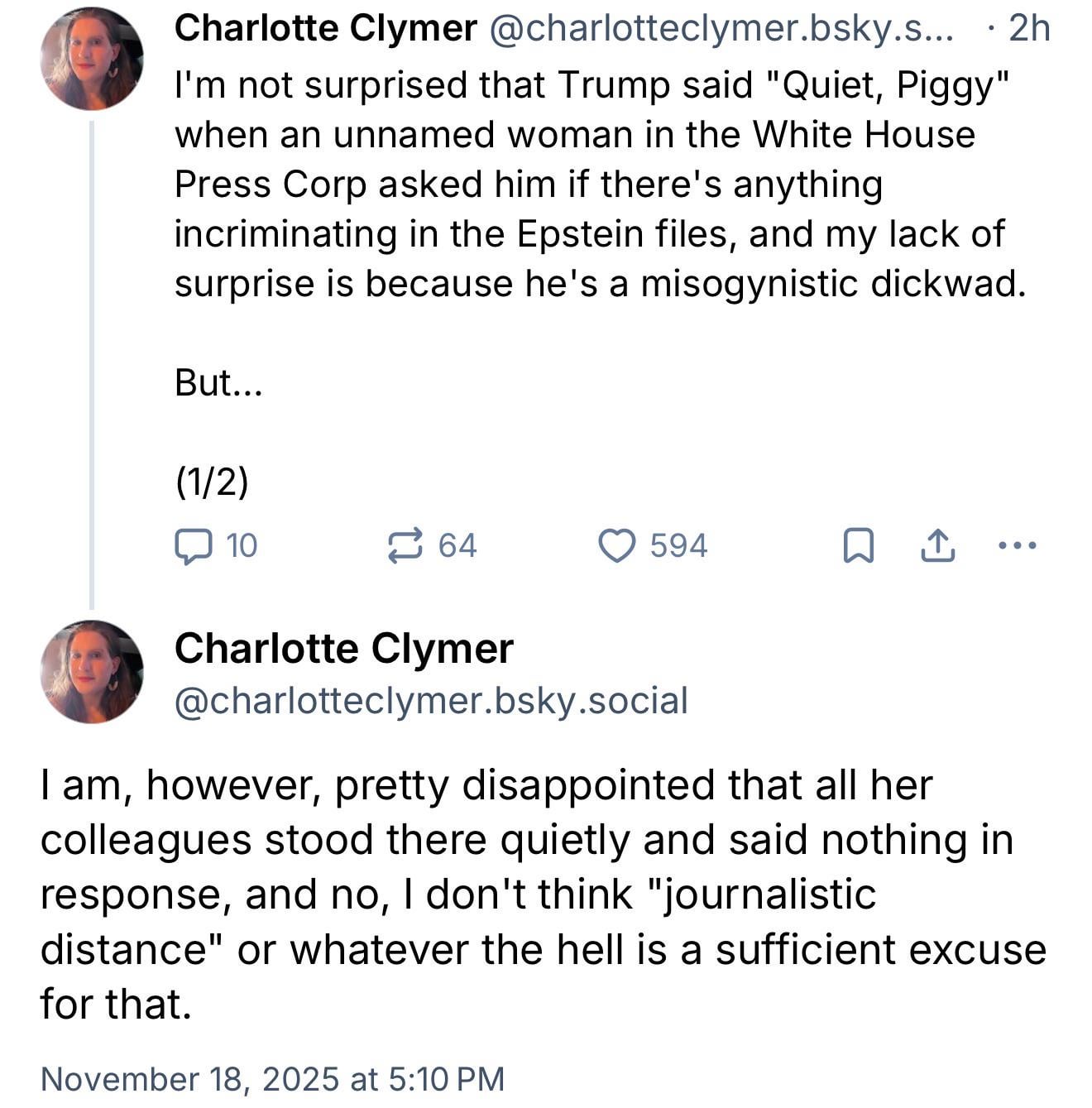Open Charlotte Clymer name on first post
This screenshot has width=1092, height=1108.
325,29
